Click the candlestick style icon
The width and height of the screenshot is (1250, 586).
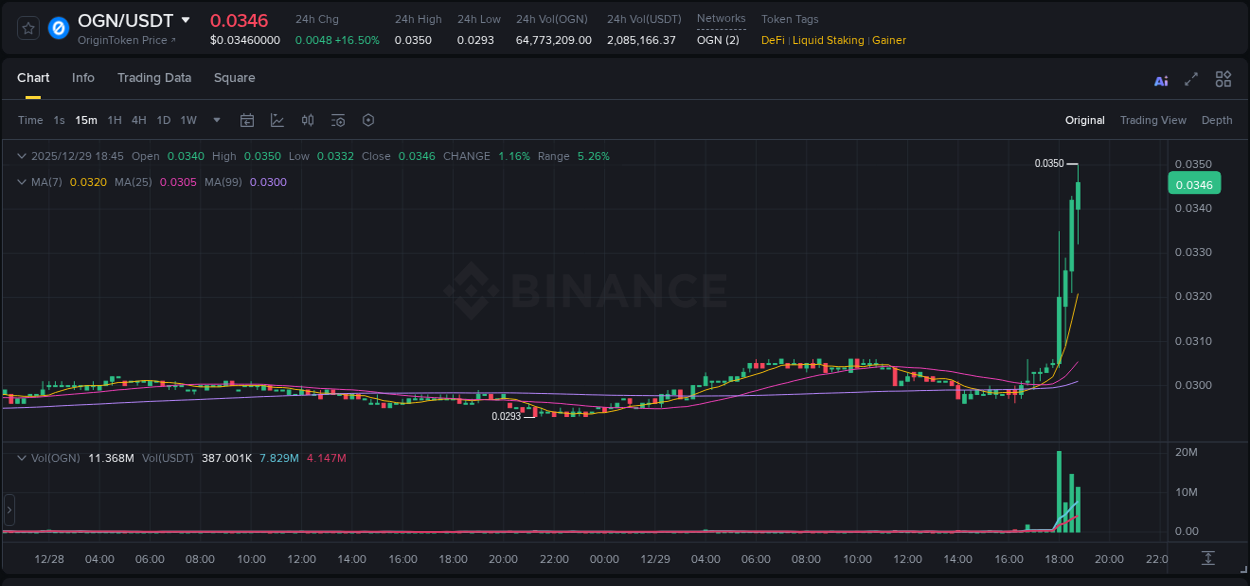(308, 120)
